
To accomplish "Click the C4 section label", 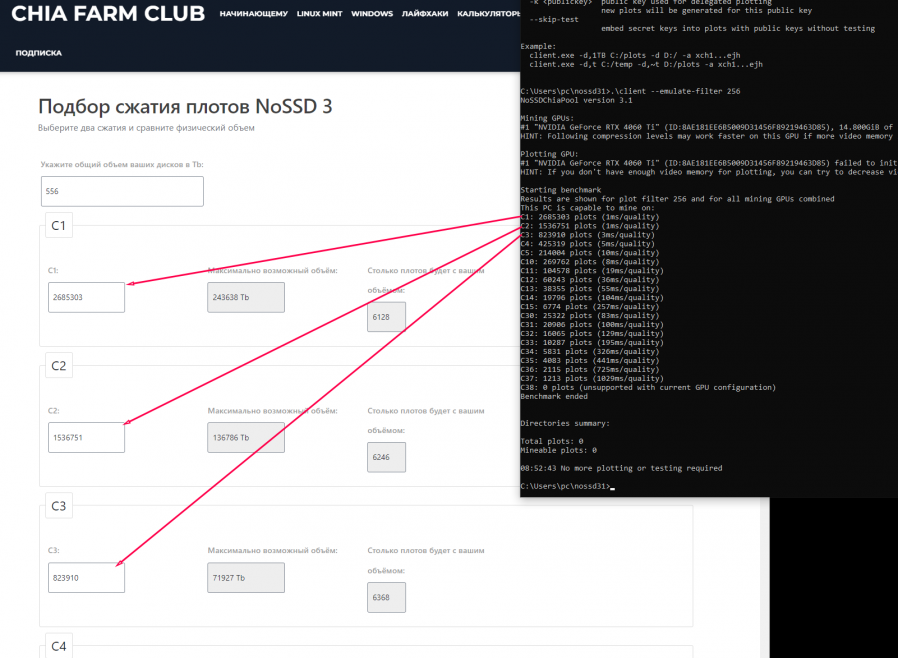I will [58, 647].
